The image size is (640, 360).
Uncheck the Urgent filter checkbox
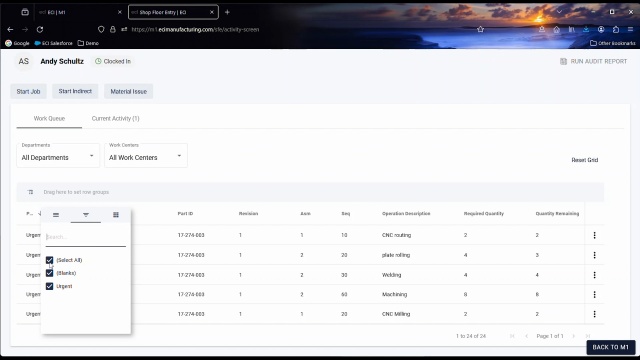[49, 286]
